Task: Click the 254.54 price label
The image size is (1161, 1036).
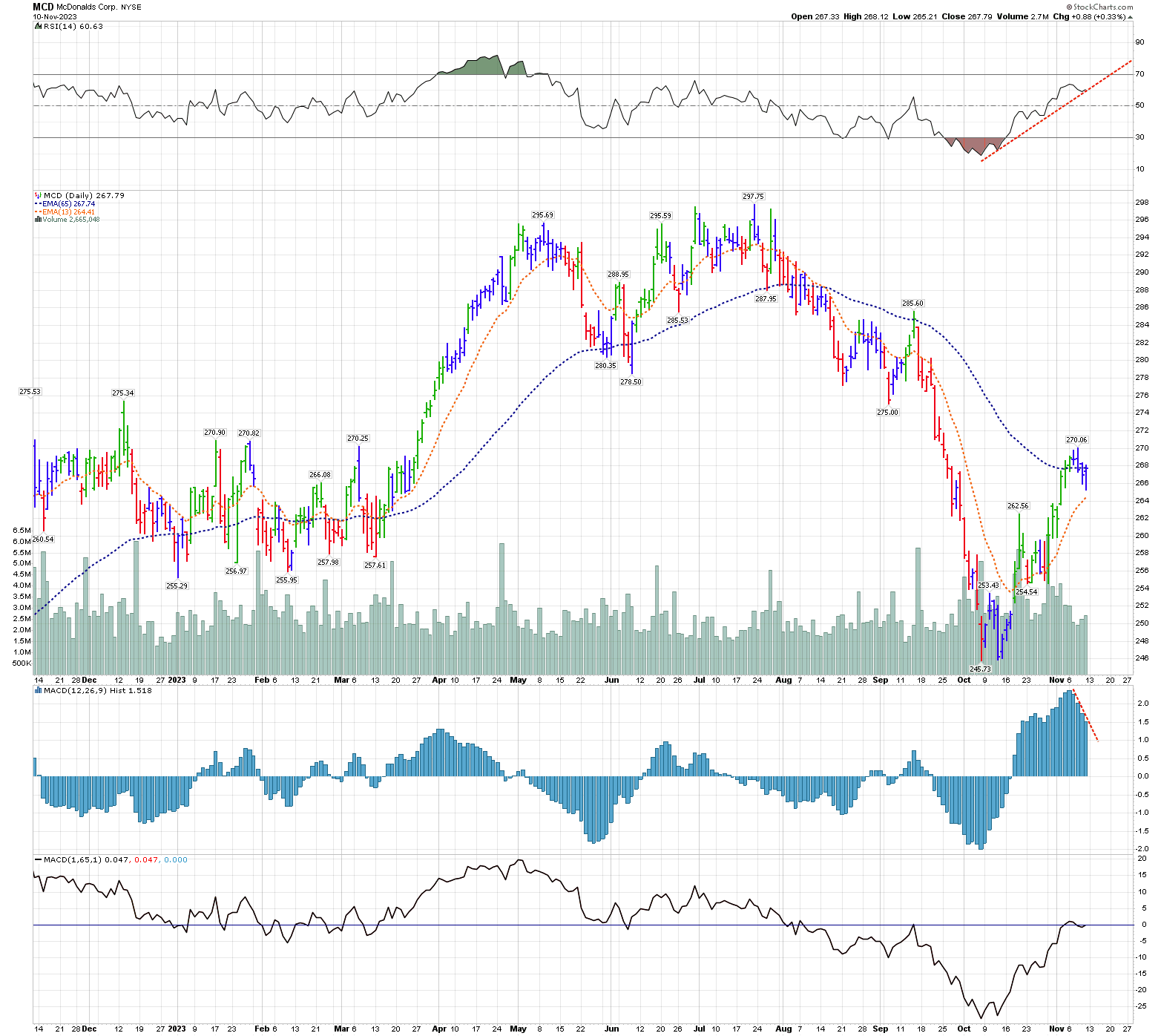Action: 1026,592
